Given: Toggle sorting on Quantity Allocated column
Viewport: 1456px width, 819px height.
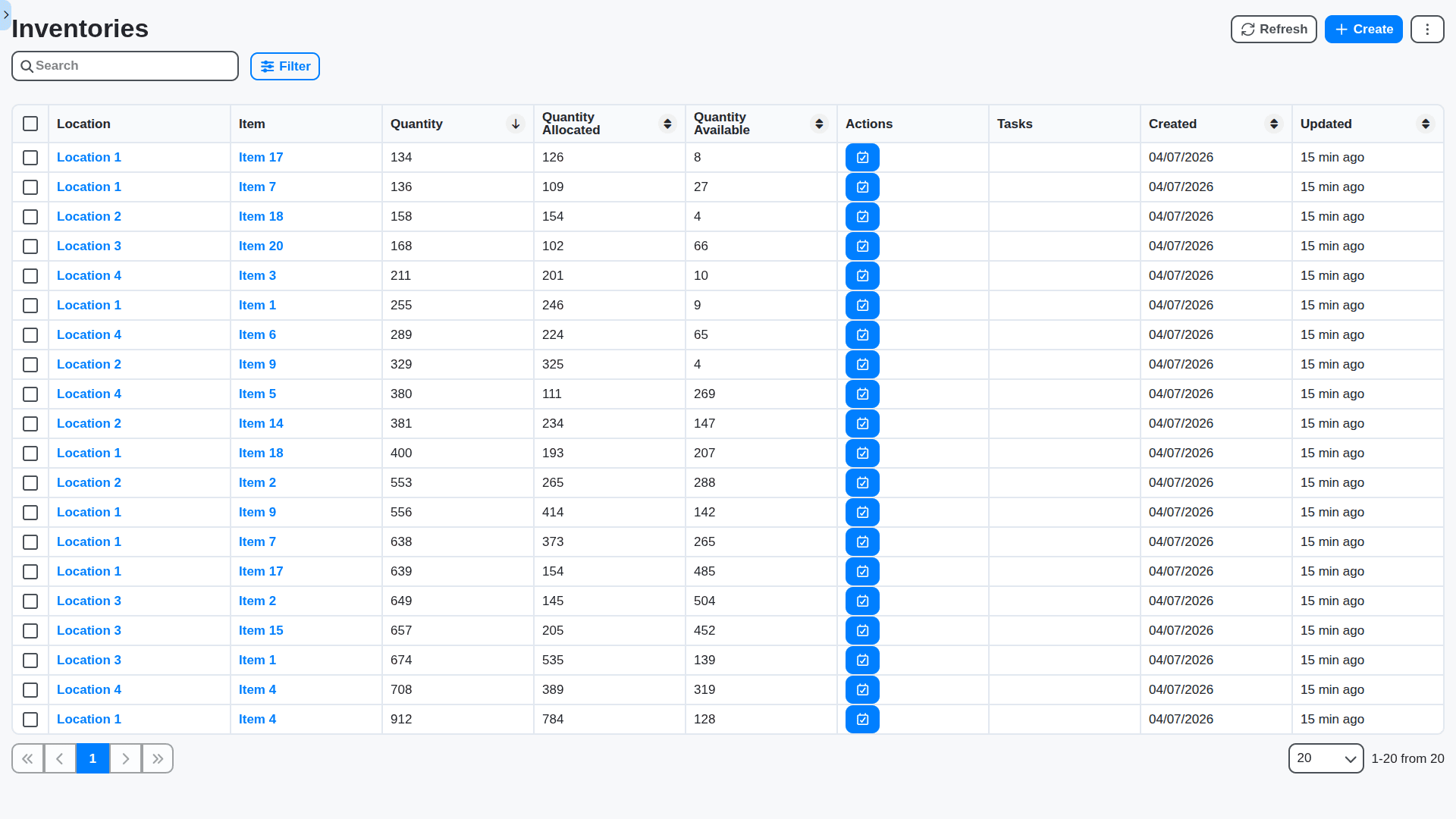Looking at the screenshot, I should pyautogui.click(x=667, y=124).
